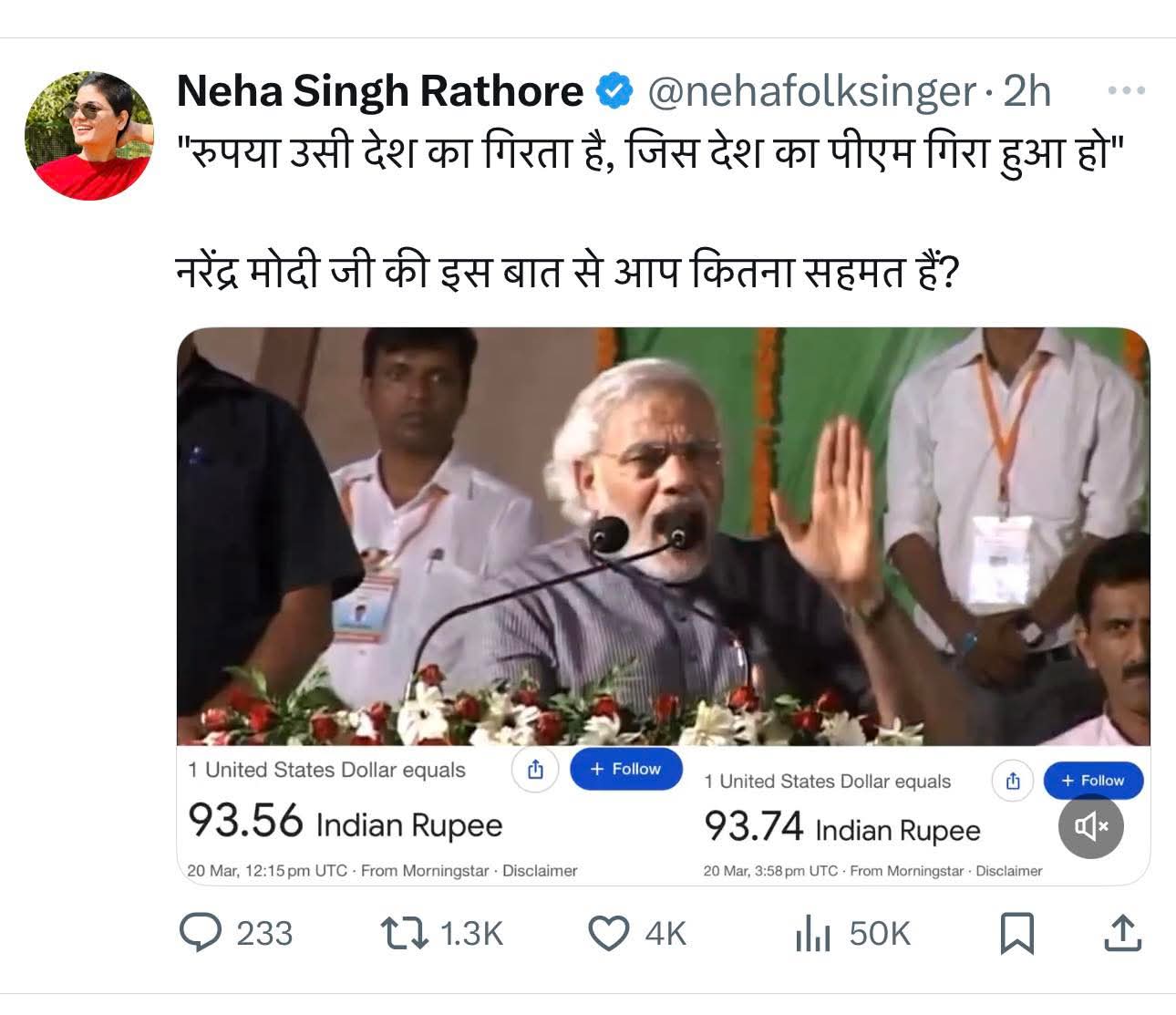Unmute the video with speaker icon
Viewport: 1176px width, 1015px height.
click(1090, 826)
